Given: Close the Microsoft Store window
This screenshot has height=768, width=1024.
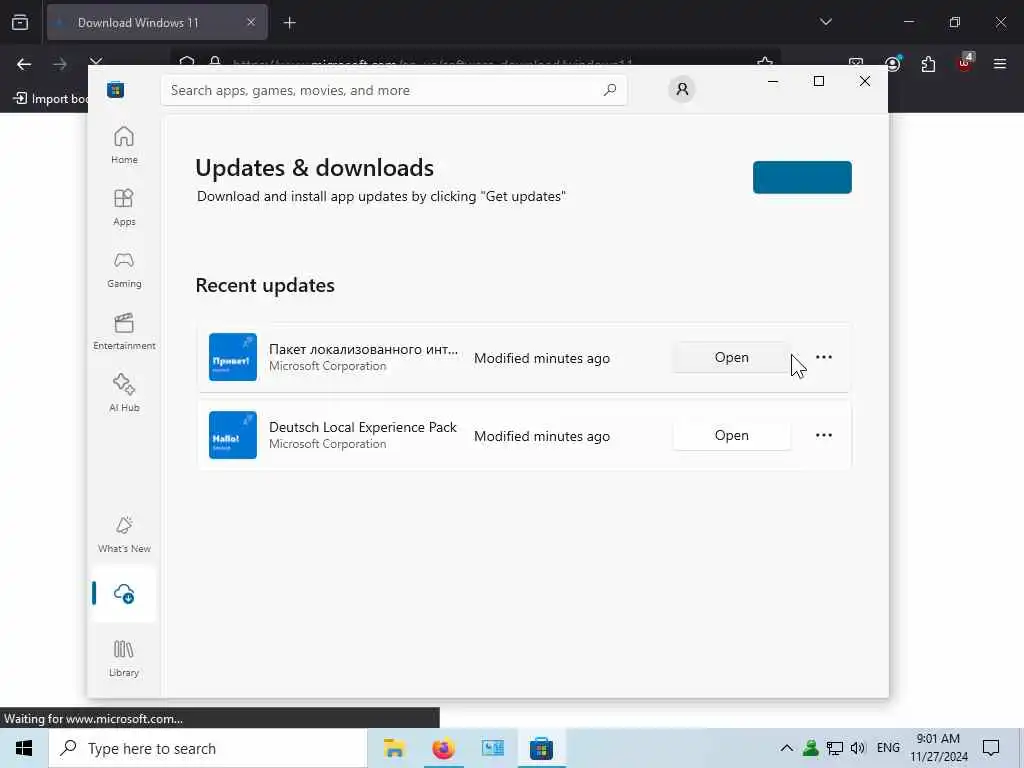Looking at the screenshot, I should coord(865,81).
